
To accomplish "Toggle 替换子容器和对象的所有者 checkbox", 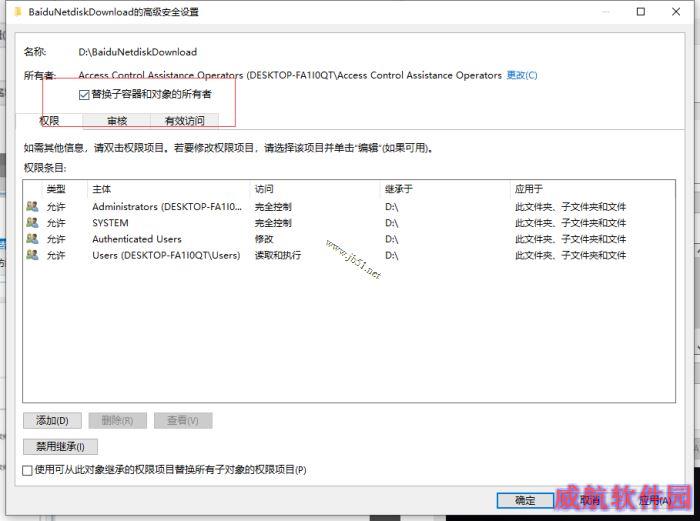I will pyautogui.click(x=84, y=95).
